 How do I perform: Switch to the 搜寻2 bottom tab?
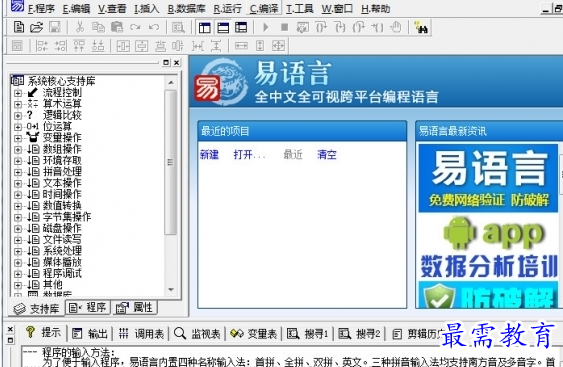359,334
